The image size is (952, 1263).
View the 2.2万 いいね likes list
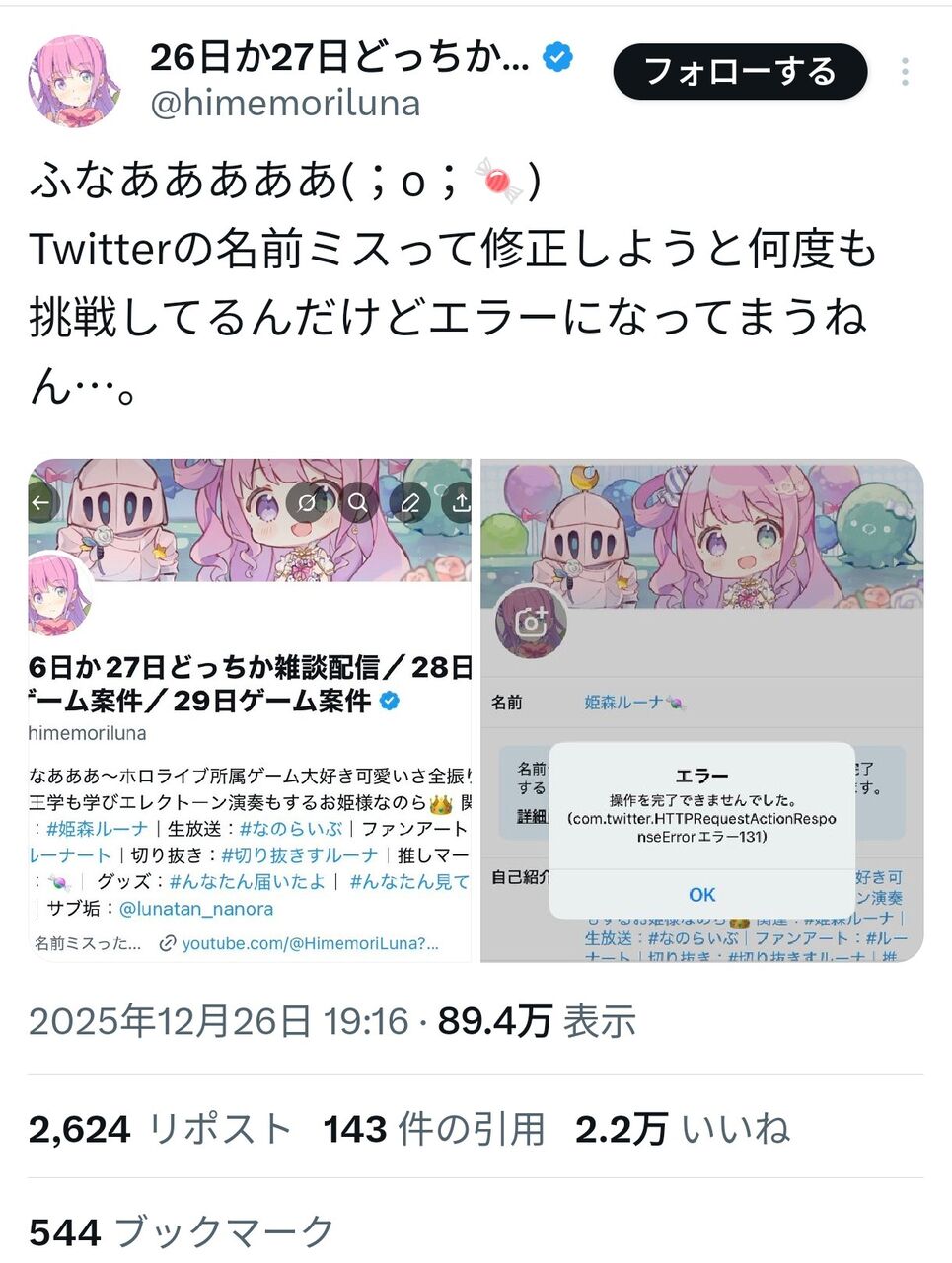coord(683,1129)
